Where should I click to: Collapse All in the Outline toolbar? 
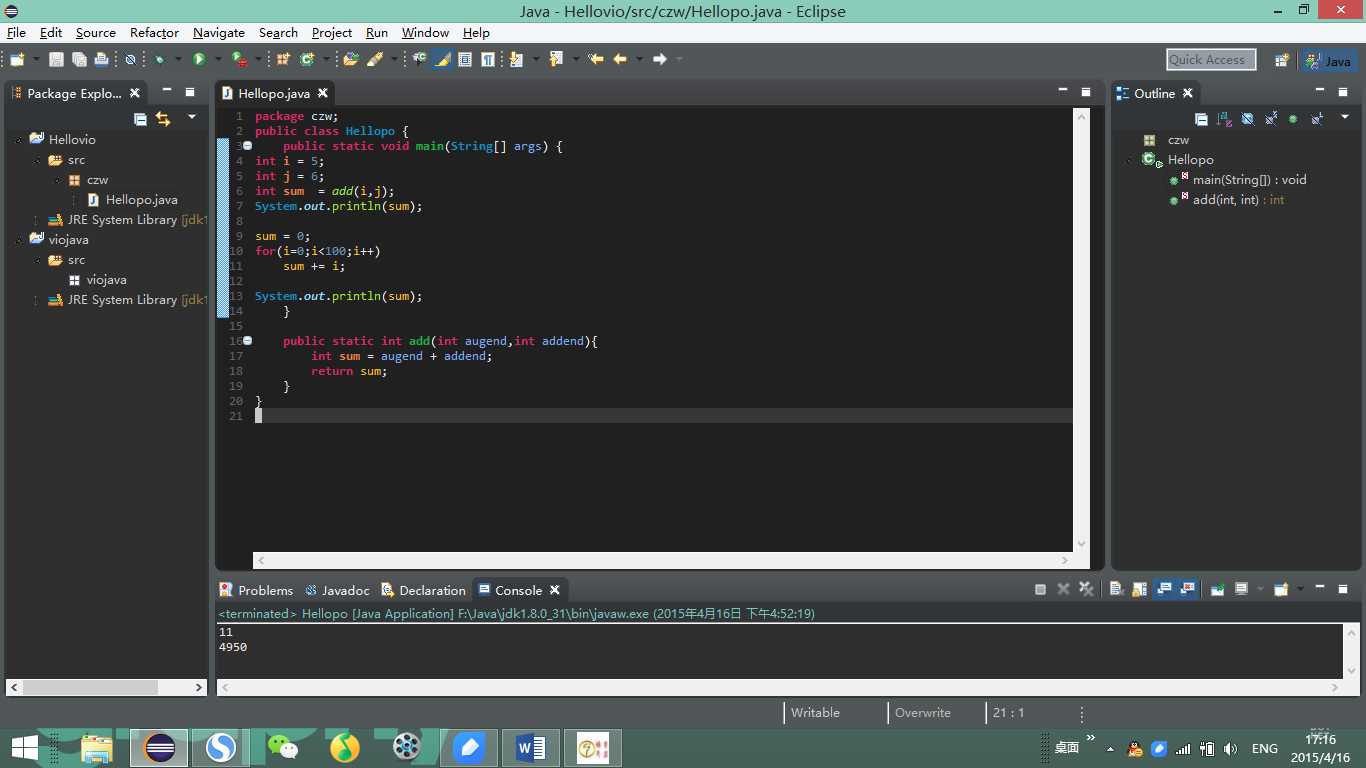click(x=1201, y=118)
